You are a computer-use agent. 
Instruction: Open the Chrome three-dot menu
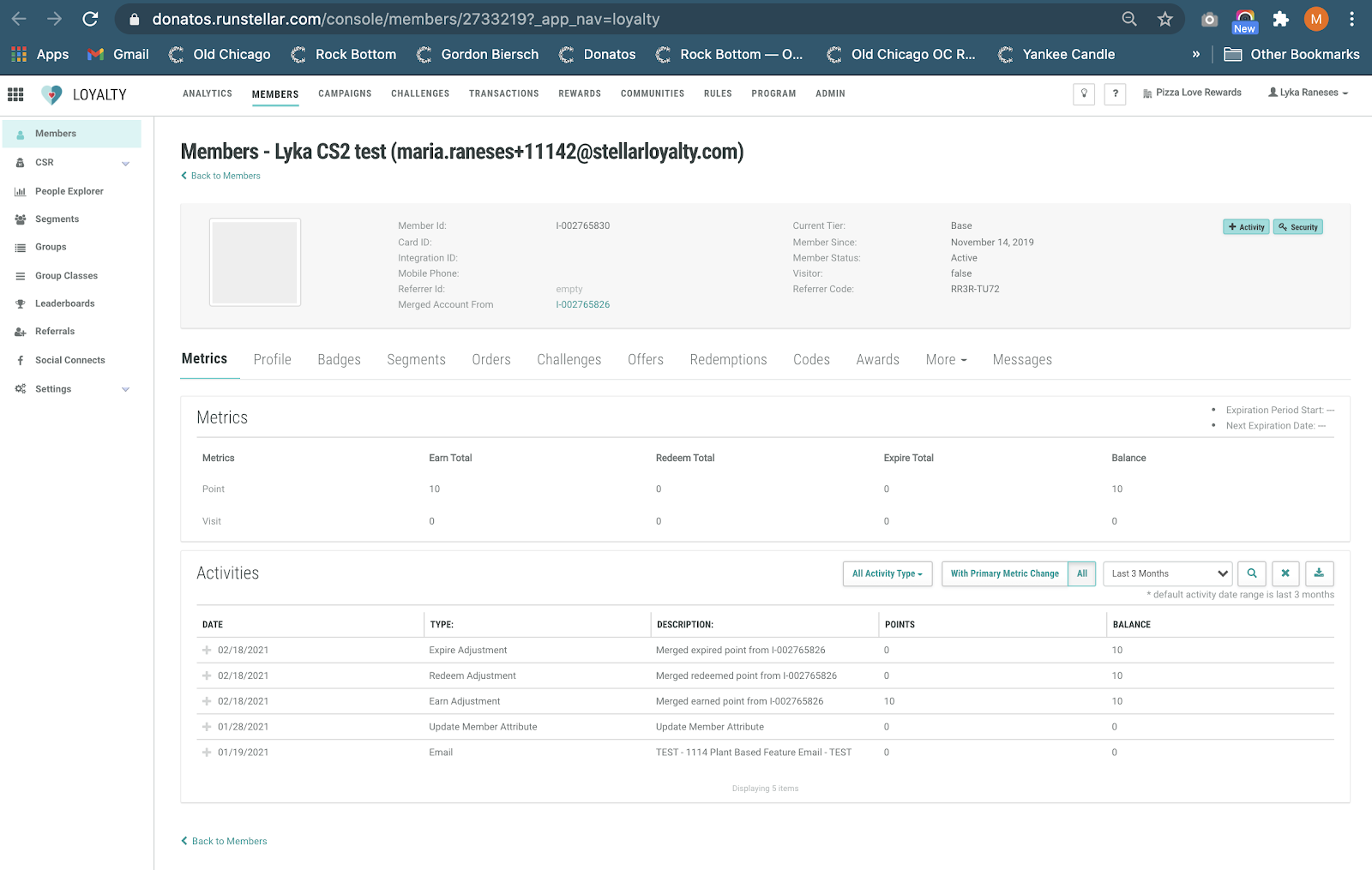(x=1351, y=19)
